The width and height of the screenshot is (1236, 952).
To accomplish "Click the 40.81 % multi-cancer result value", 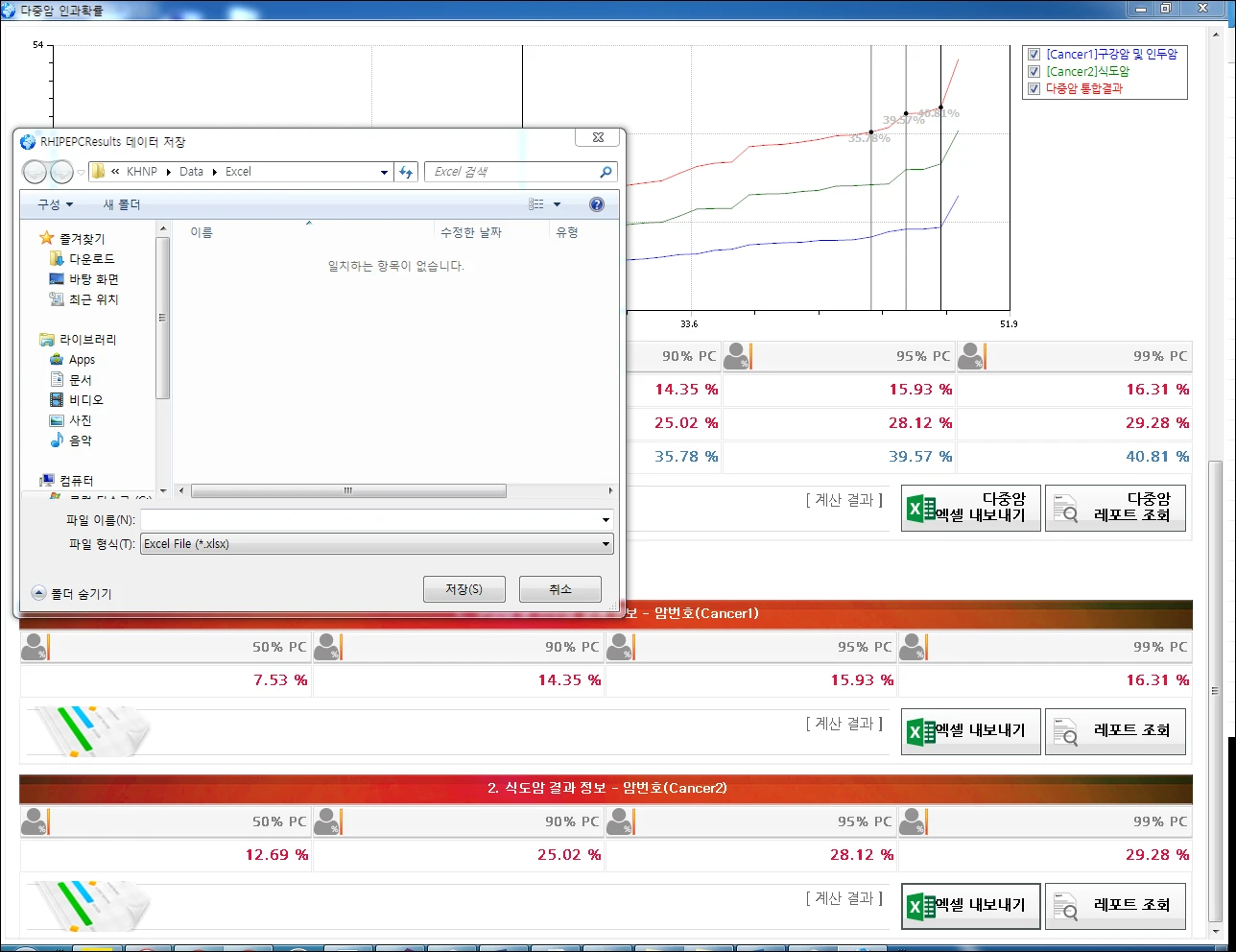I will (1157, 457).
